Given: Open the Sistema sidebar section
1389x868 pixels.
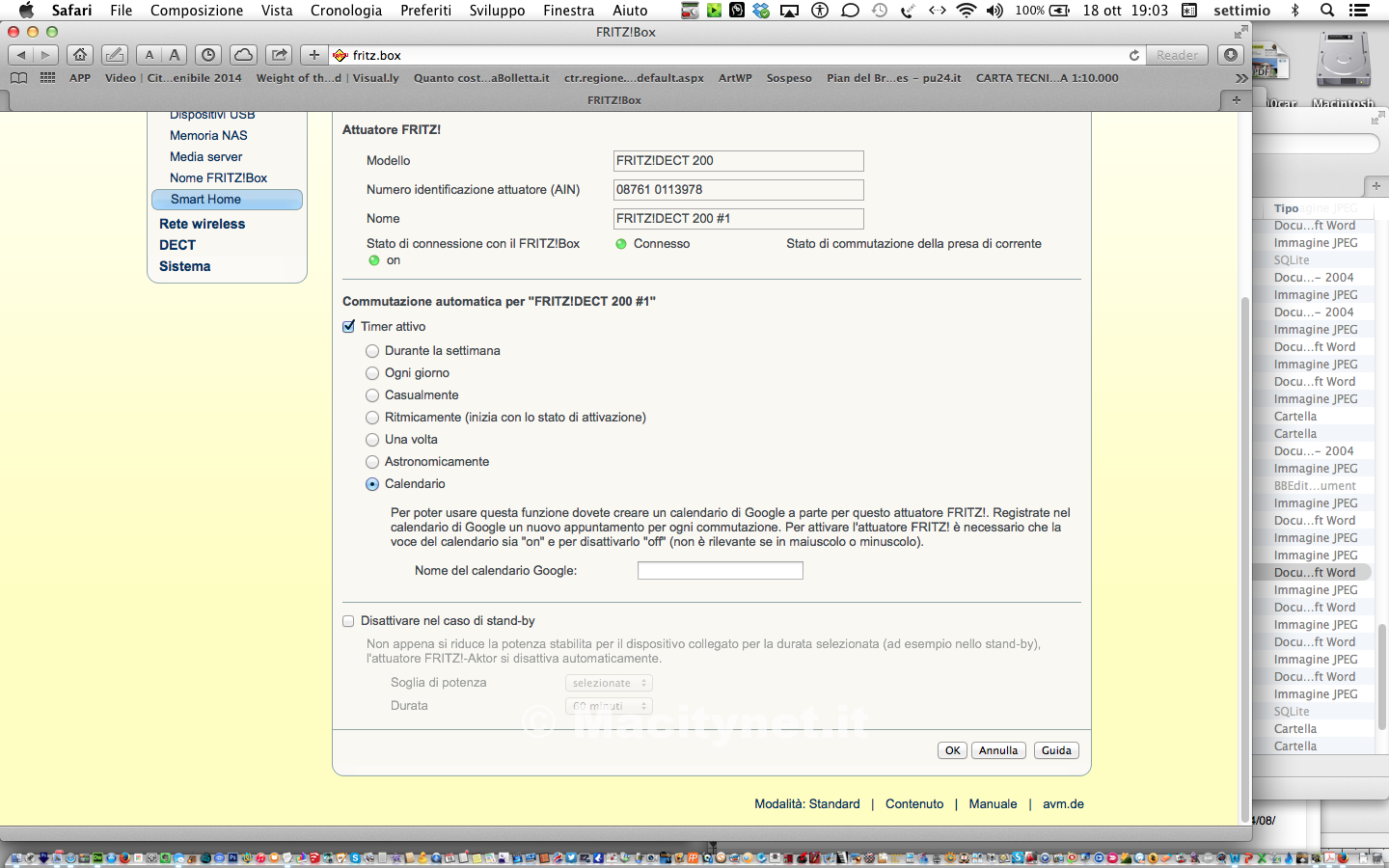Looking at the screenshot, I should tap(185, 266).
